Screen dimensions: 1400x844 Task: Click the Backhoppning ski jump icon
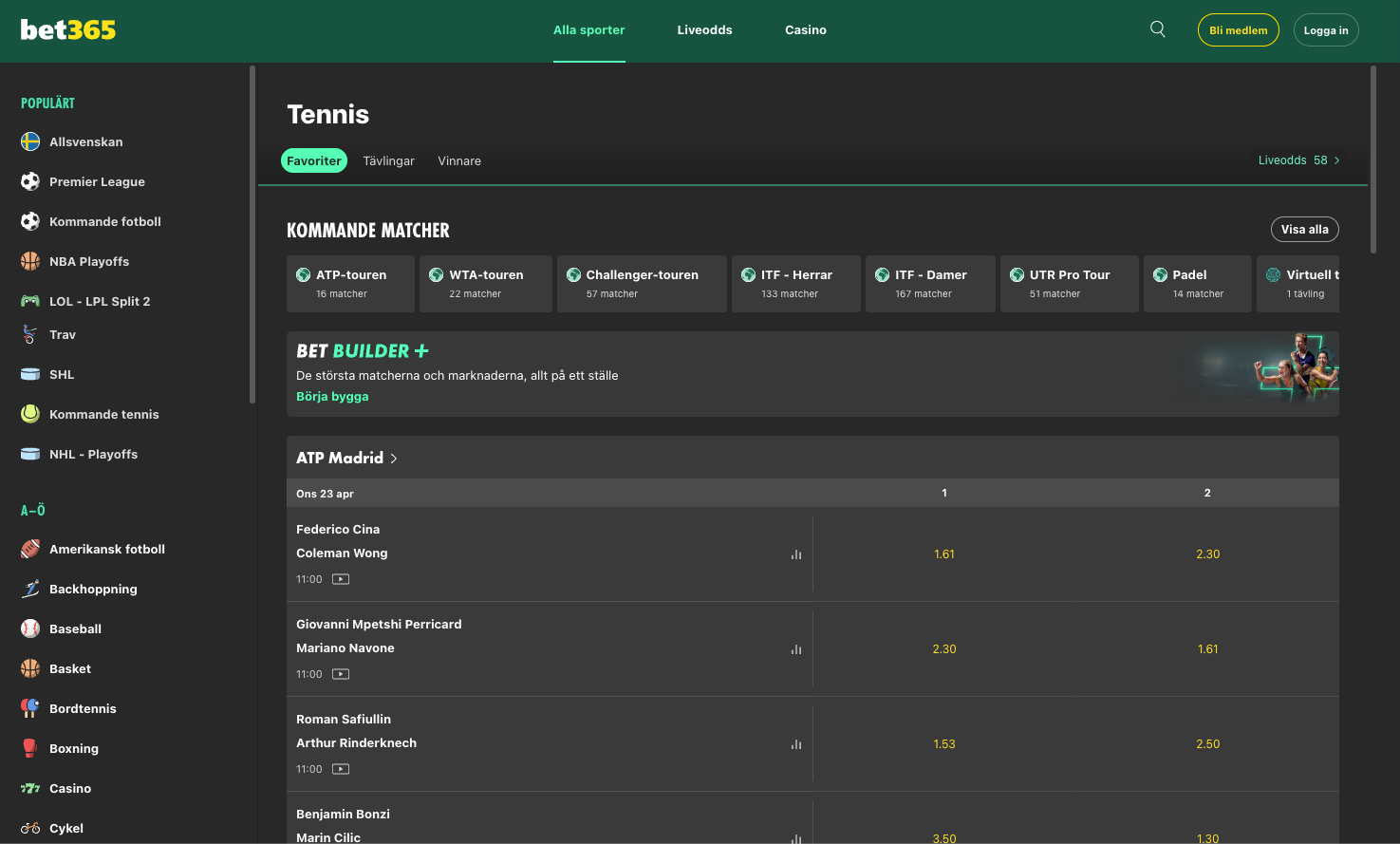[30, 589]
